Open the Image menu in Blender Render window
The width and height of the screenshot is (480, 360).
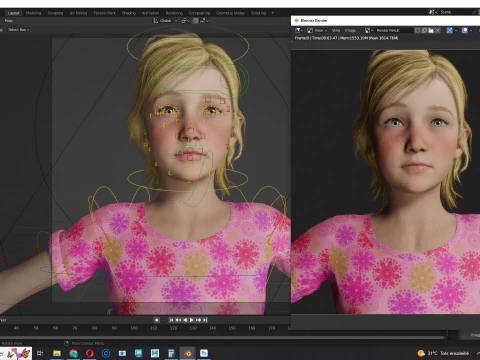point(350,30)
